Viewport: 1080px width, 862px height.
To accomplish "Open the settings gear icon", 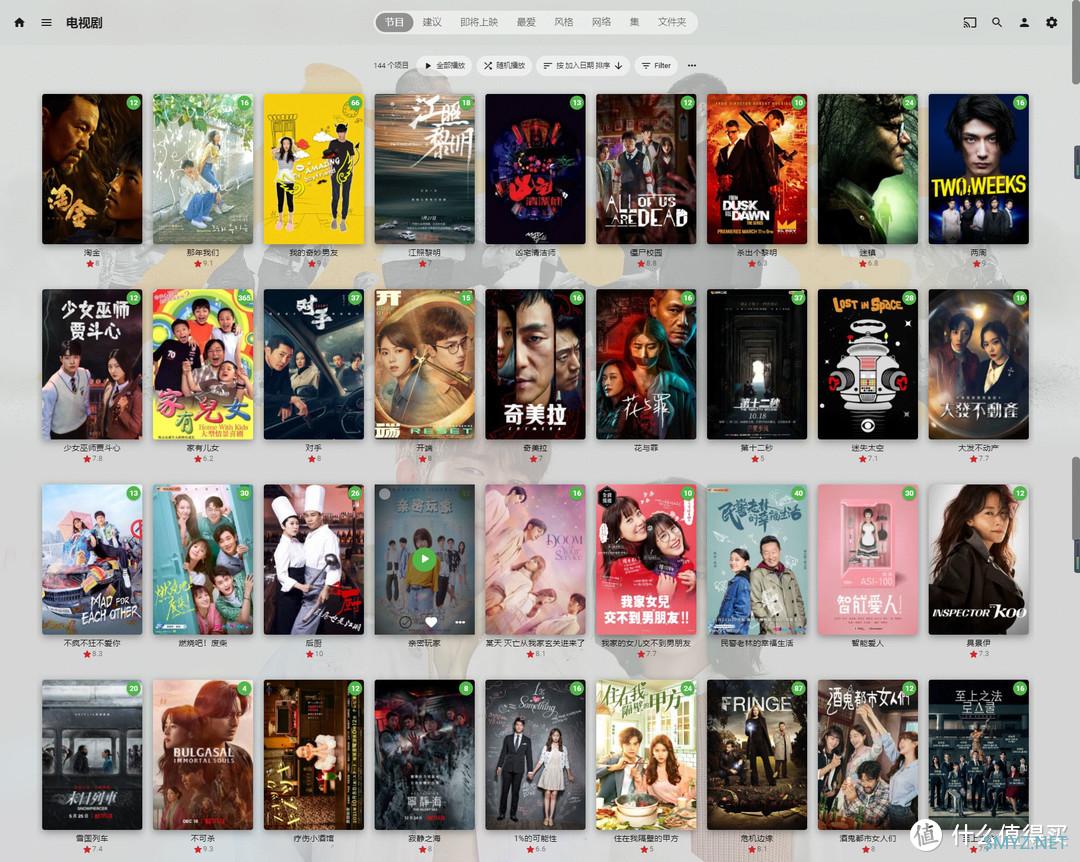I will pyautogui.click(x=1052, y=23).
